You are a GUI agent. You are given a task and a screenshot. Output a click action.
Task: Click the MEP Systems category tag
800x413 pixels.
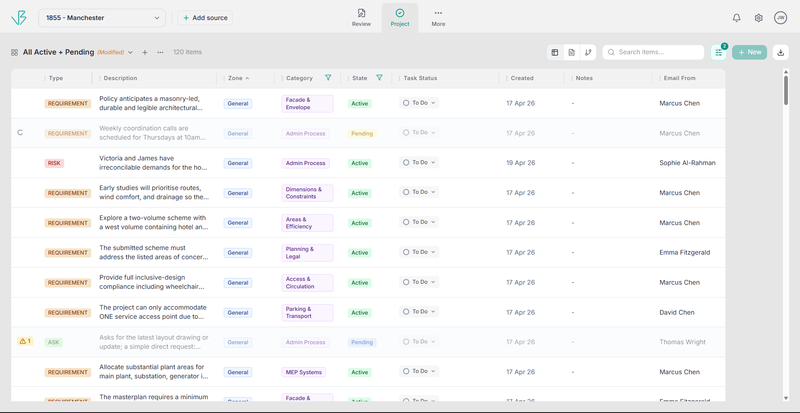click(304, 372)
